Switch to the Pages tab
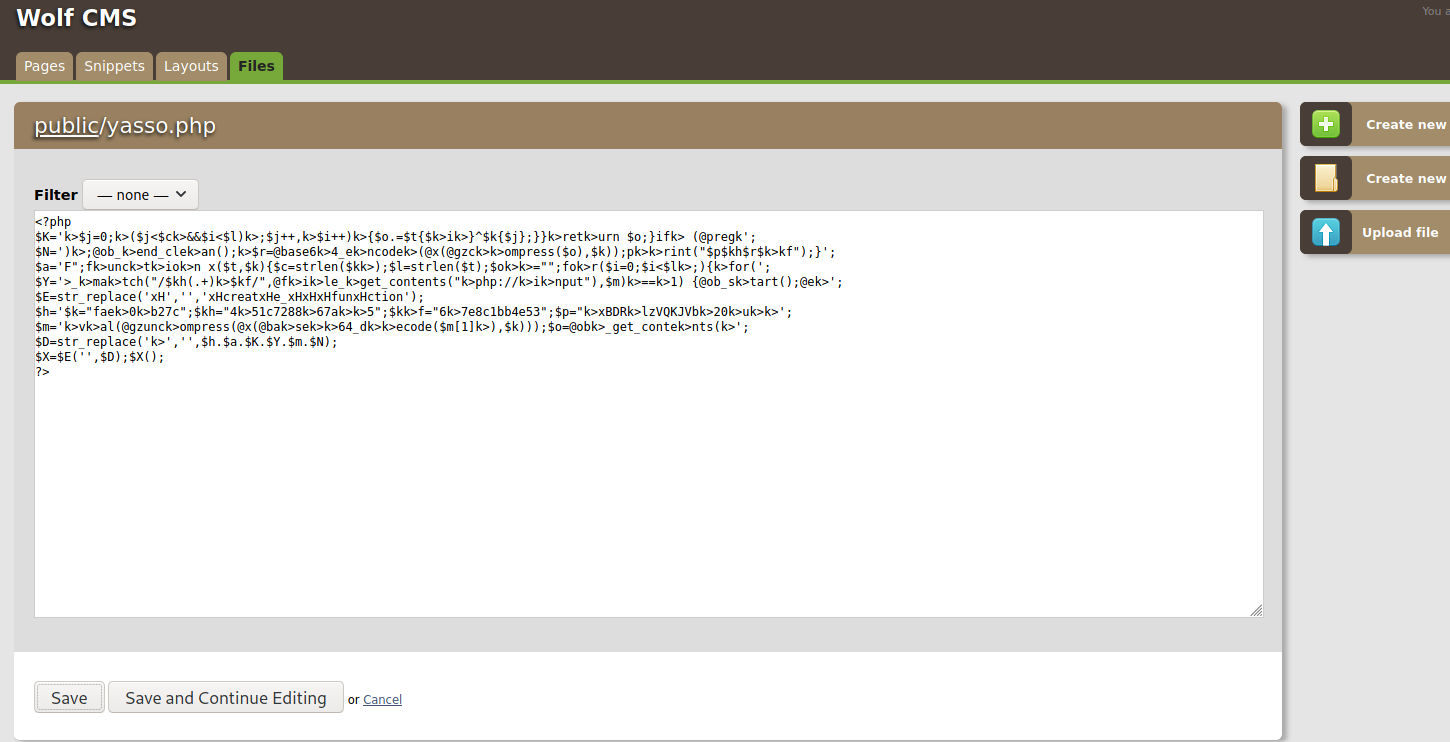The height and width of the screenshot is (742, 1450). coord(44,66)
